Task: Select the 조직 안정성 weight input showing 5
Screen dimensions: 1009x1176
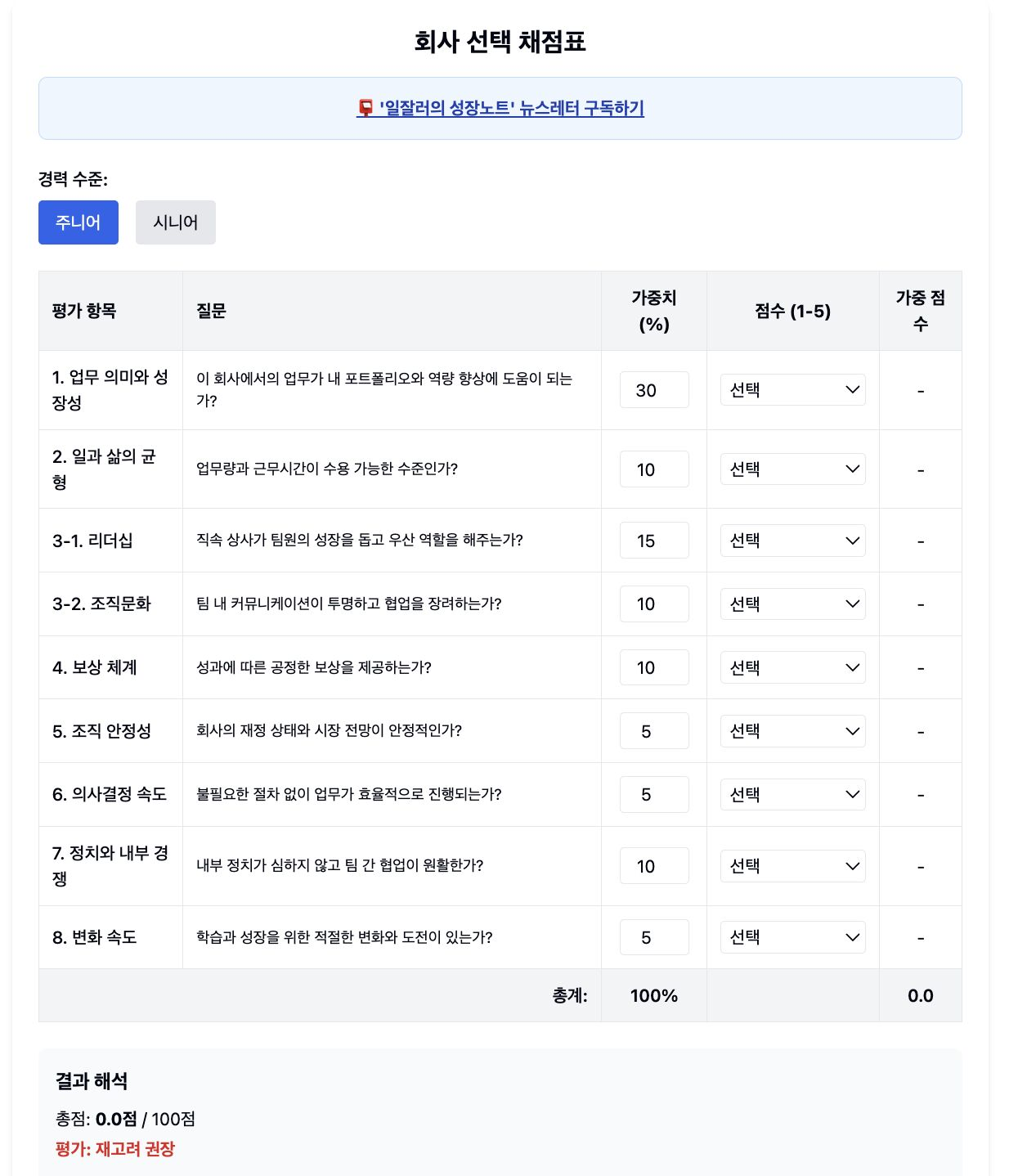Action: pos(653,730)
